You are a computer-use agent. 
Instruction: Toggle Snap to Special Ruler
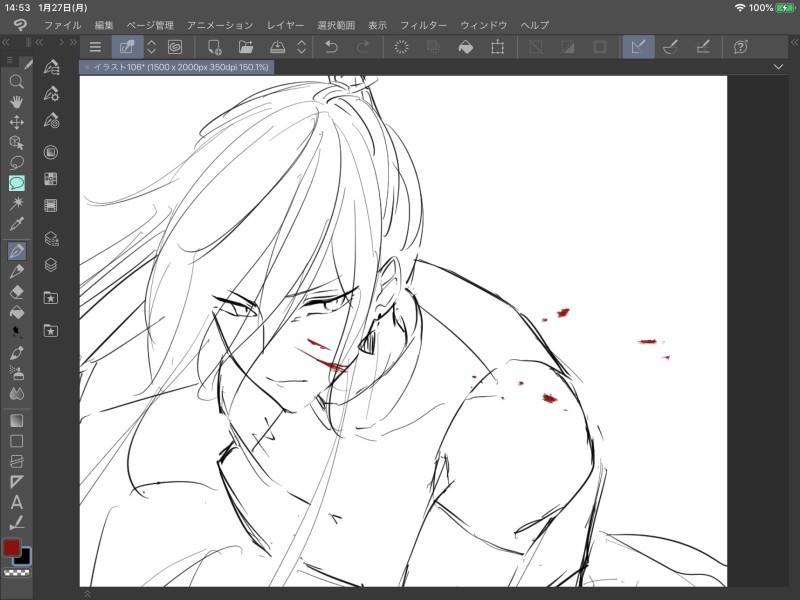point(670,47)
